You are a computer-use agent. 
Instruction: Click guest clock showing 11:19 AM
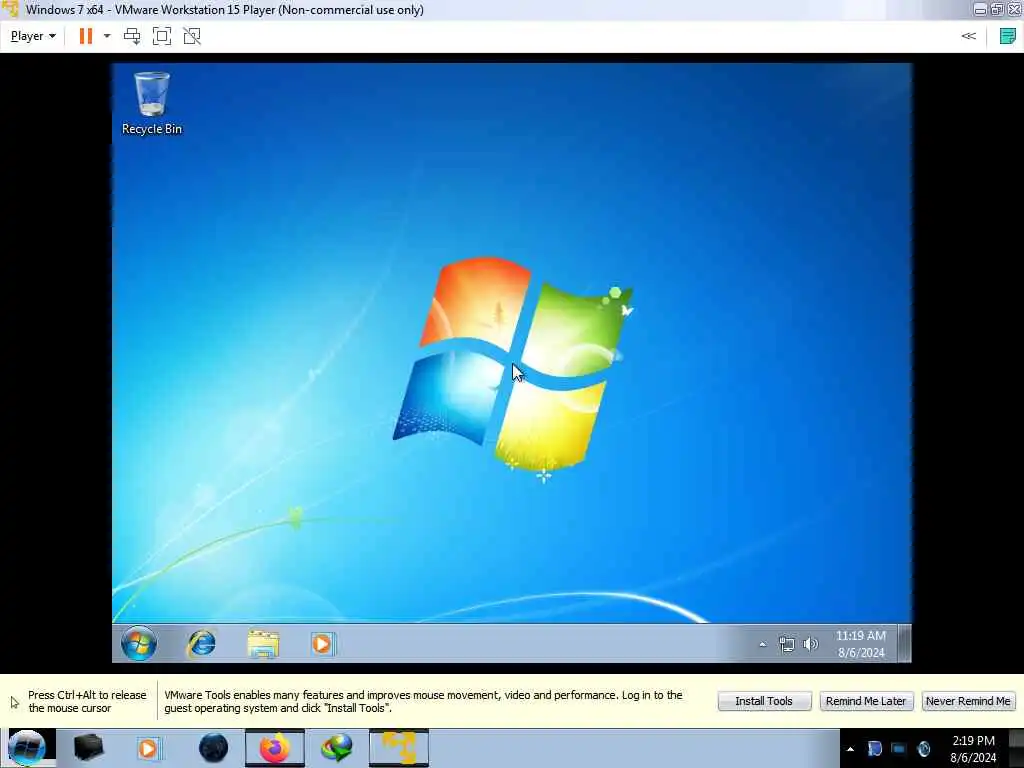pyautogui.click(x=861, y=644)
